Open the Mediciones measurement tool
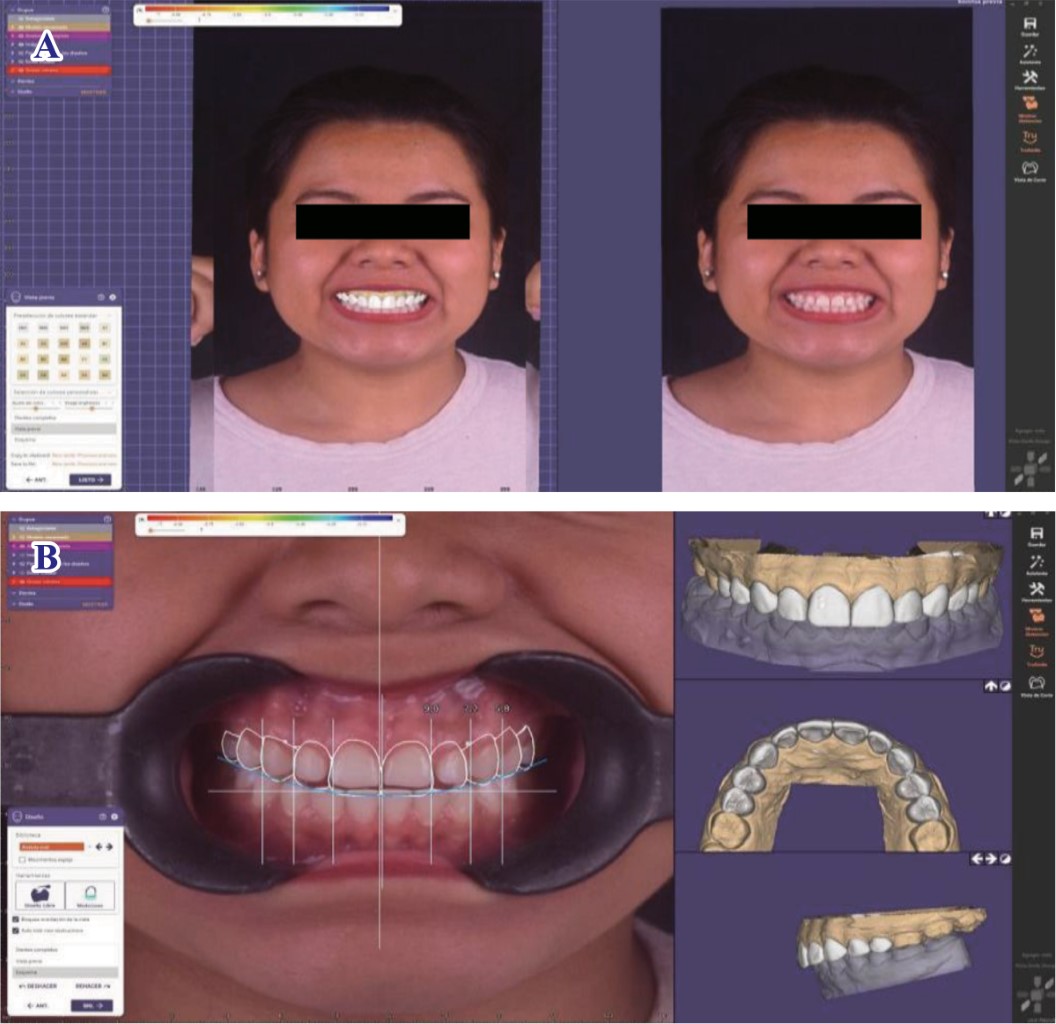The width and height of the screenshot is (1056, 1024). [90, 894]
